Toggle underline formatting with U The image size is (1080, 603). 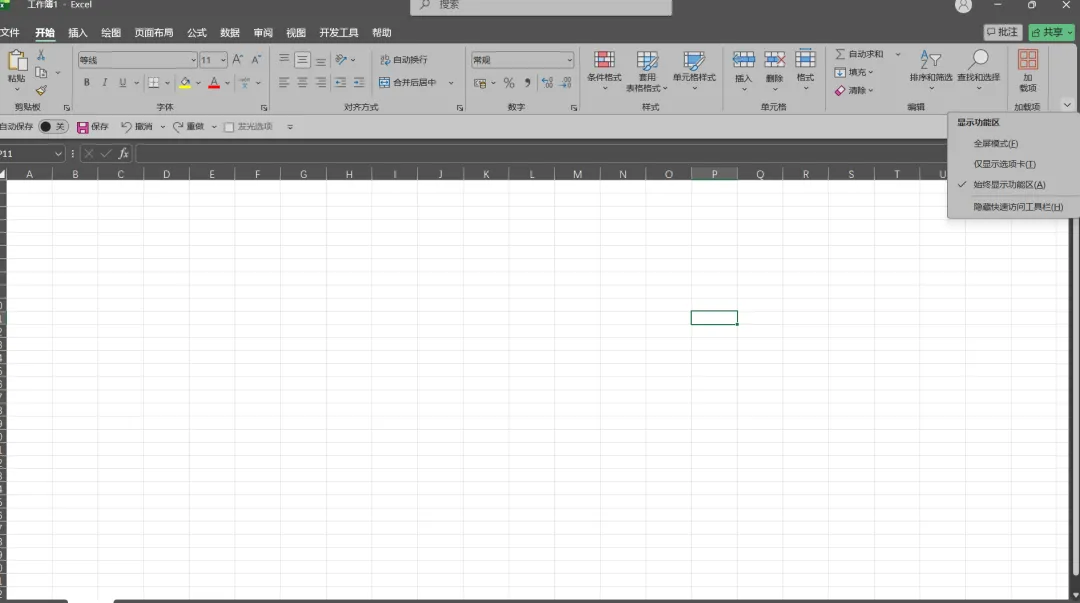point(123,83)
